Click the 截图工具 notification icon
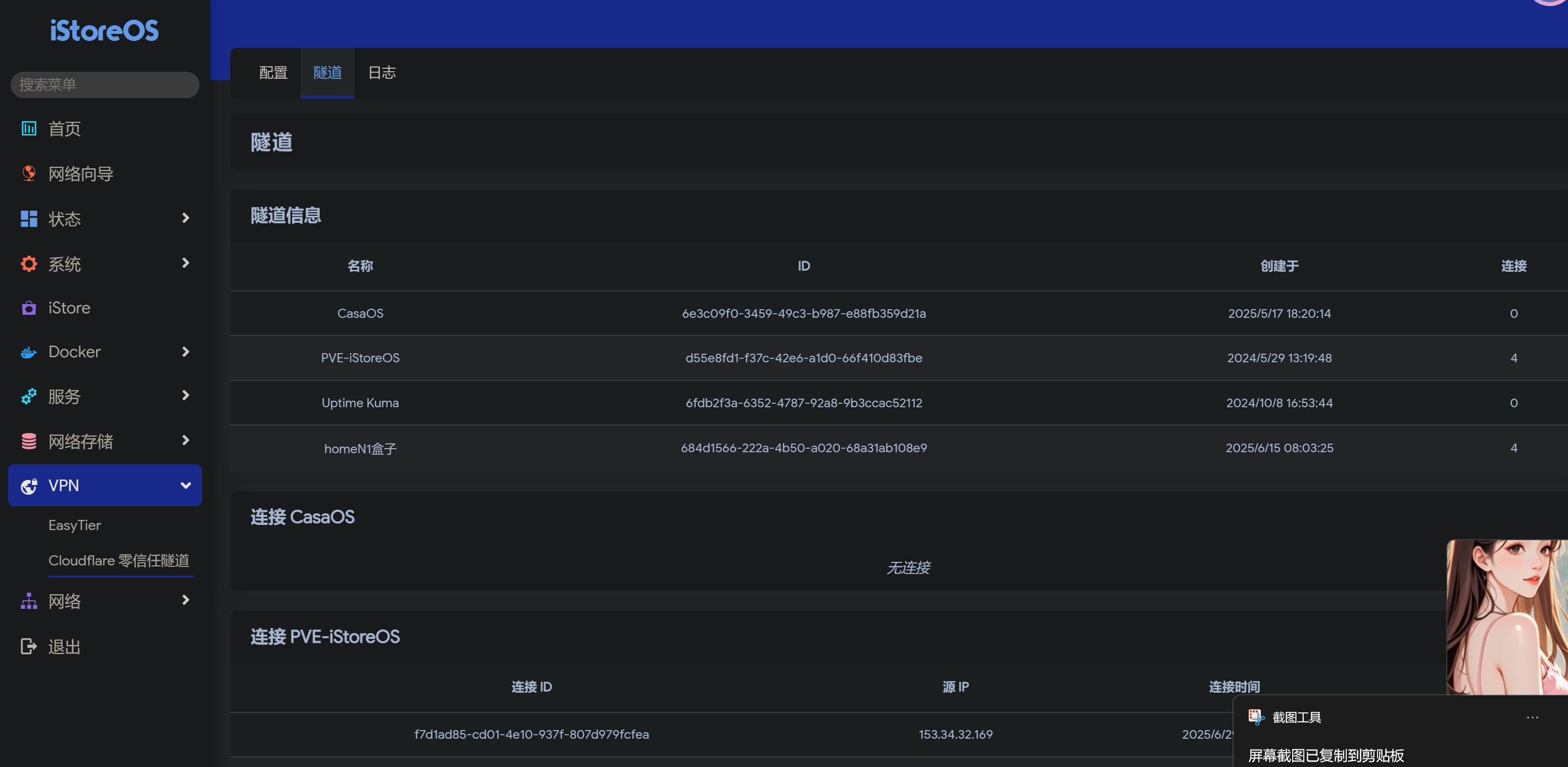This screenshot has width=1568, height=767. [x=1256, y=717]
